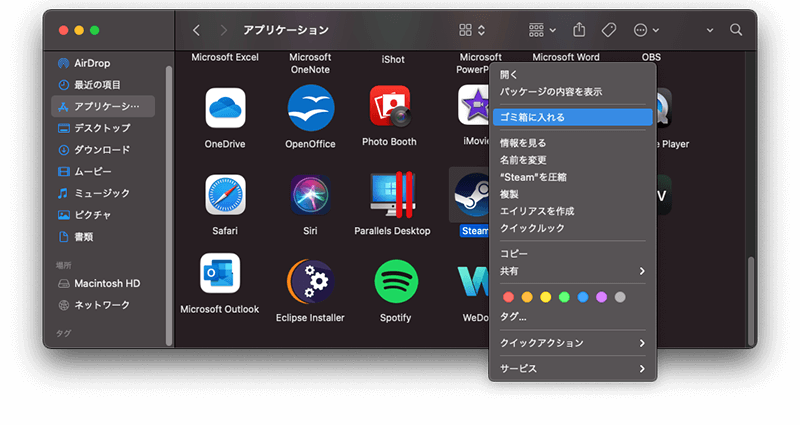Pick the blue tag color

(x=583, y=297)
